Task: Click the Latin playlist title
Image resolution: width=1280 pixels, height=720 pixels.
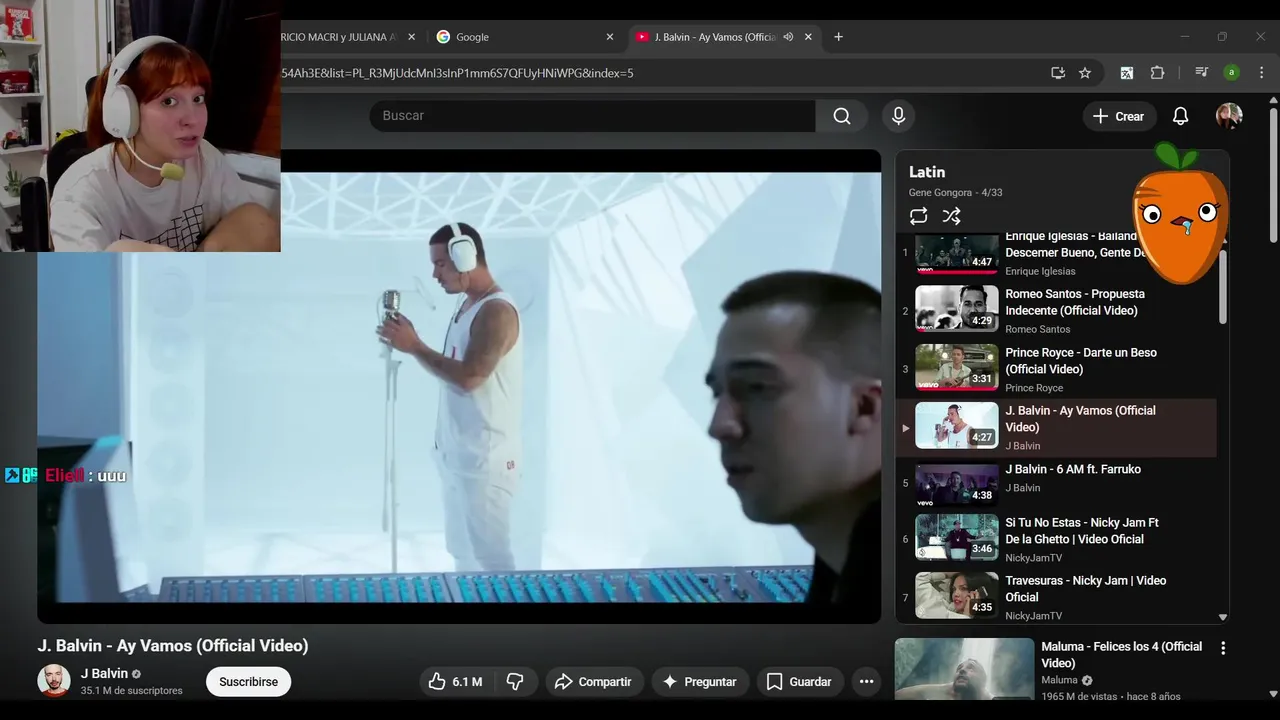Action: [927, 172]
